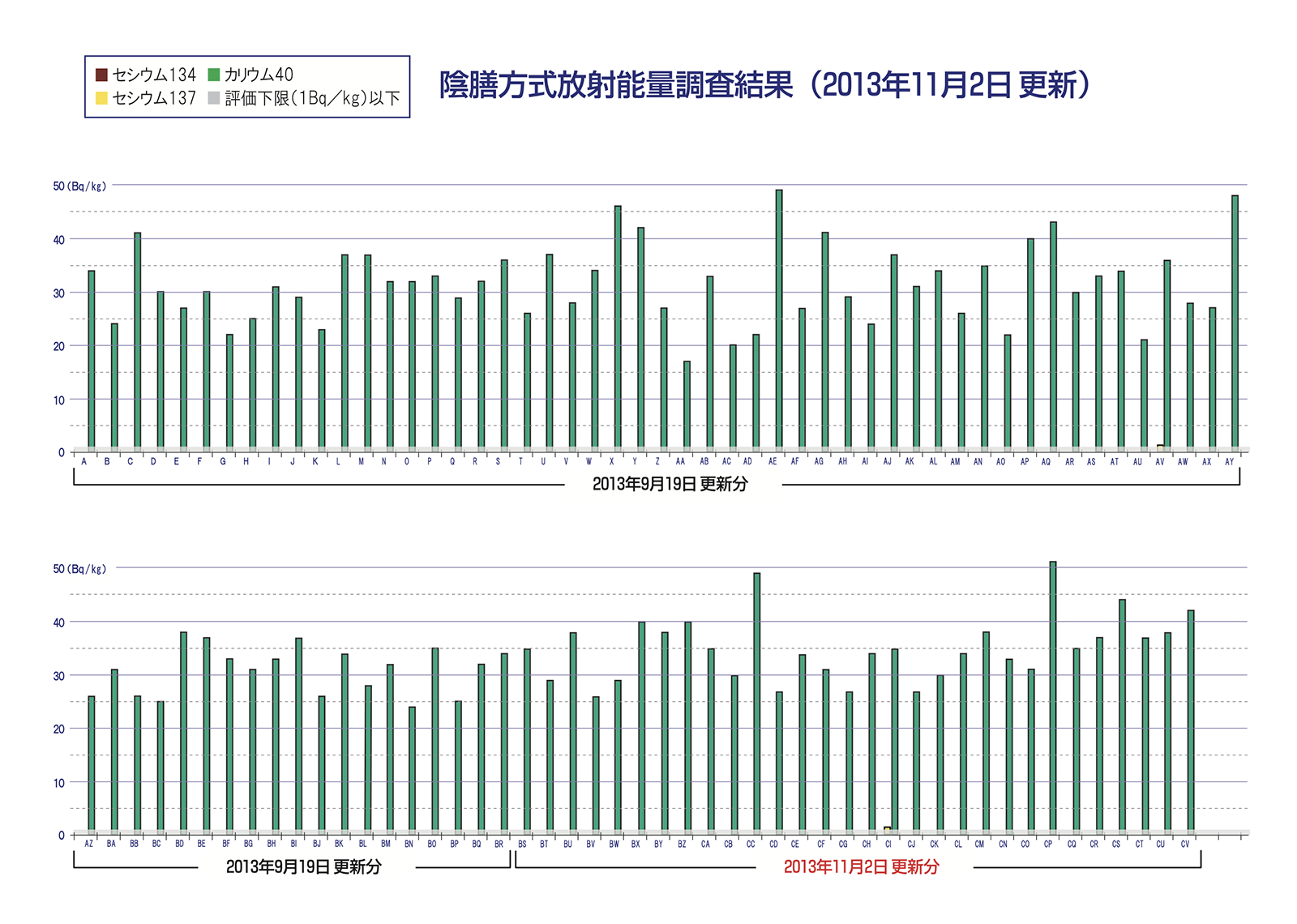Click the x-axis label AW
The width and height of the screenshot is (1297, 924).
coord(1183,461)
